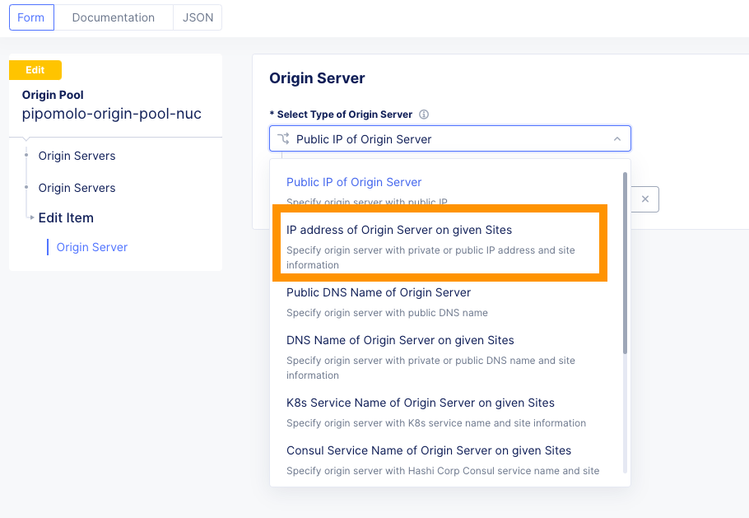This screenshot has height=518, width=749.
Task: Open the Documentation tab
Action: pos(113,17)
